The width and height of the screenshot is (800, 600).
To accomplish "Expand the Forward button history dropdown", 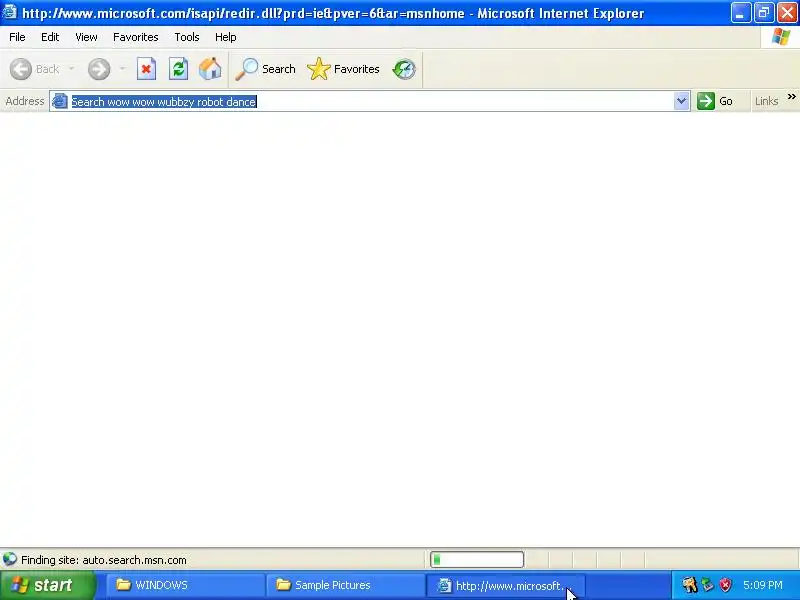I will point(122,69).
